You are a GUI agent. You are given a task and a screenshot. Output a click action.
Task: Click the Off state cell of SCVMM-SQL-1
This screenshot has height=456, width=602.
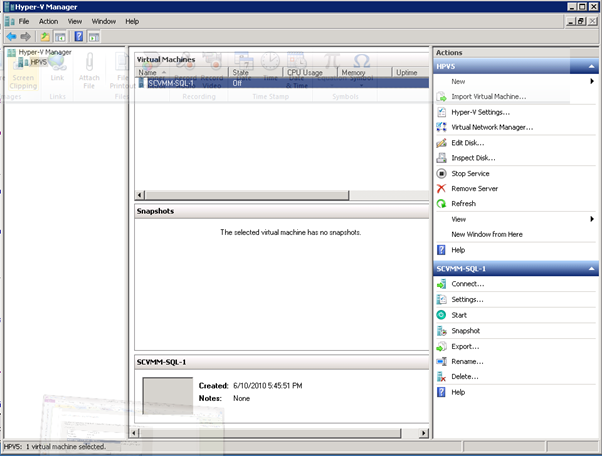(237, 83)
